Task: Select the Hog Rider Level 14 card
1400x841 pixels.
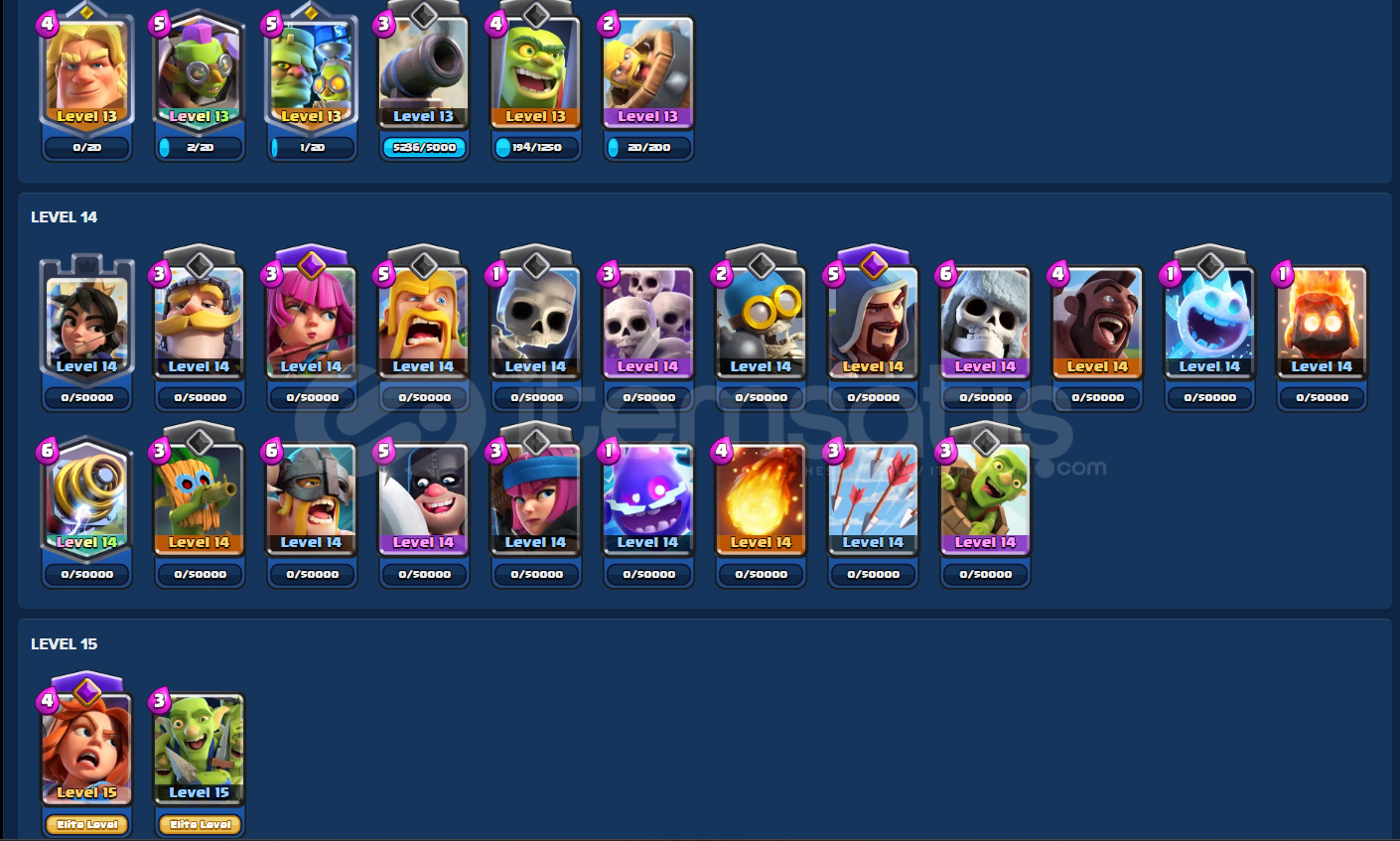Action: [x=1097, y=323]
